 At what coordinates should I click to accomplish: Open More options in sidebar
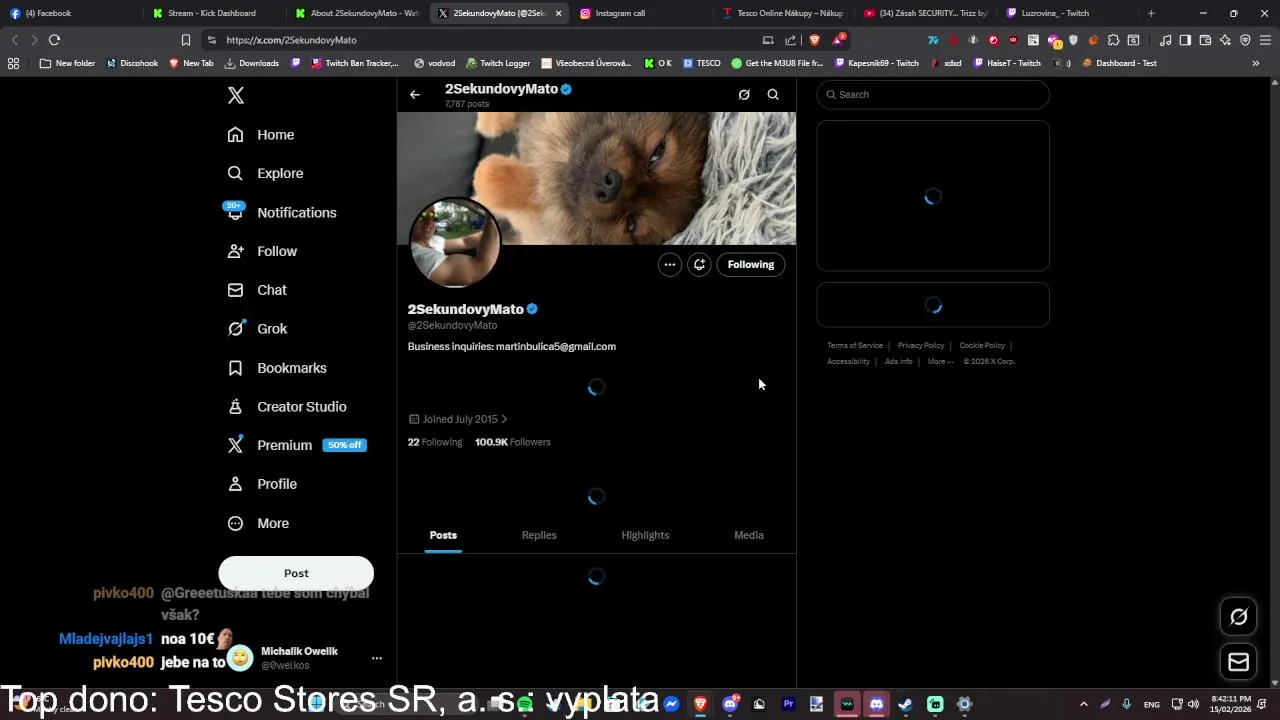click(258, 523)
